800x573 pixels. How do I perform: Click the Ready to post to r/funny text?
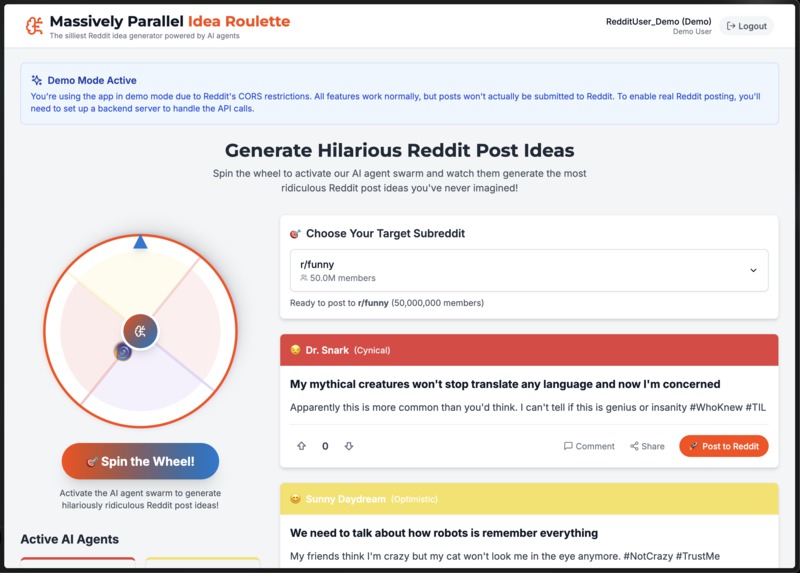pyautogui.click(x=387, y=303)
